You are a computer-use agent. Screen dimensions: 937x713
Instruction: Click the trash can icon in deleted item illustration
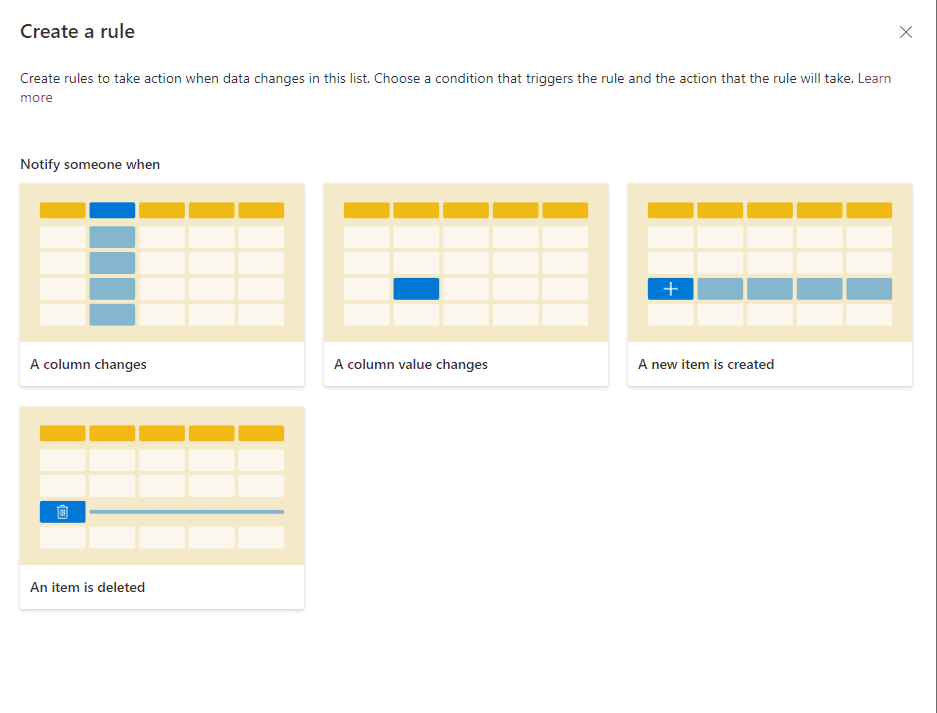(x=62, y=512)
